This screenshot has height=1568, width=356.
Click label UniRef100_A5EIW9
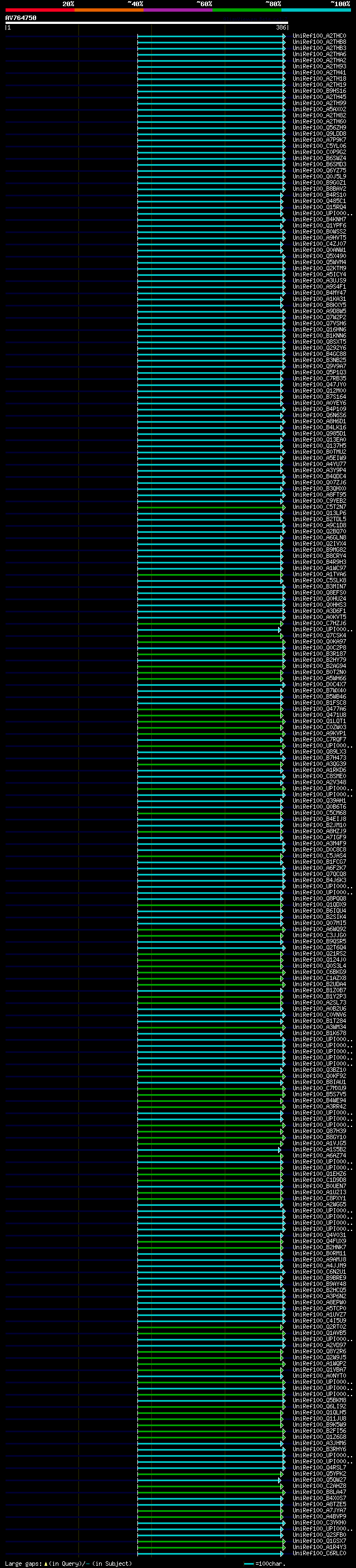(x=319, y=458)
